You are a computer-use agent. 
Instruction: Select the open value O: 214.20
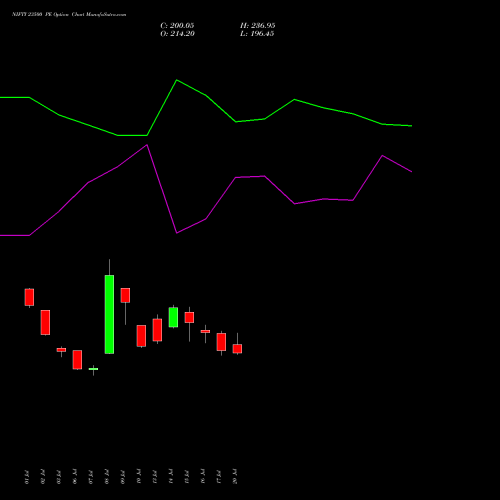(x=177, y=34)
